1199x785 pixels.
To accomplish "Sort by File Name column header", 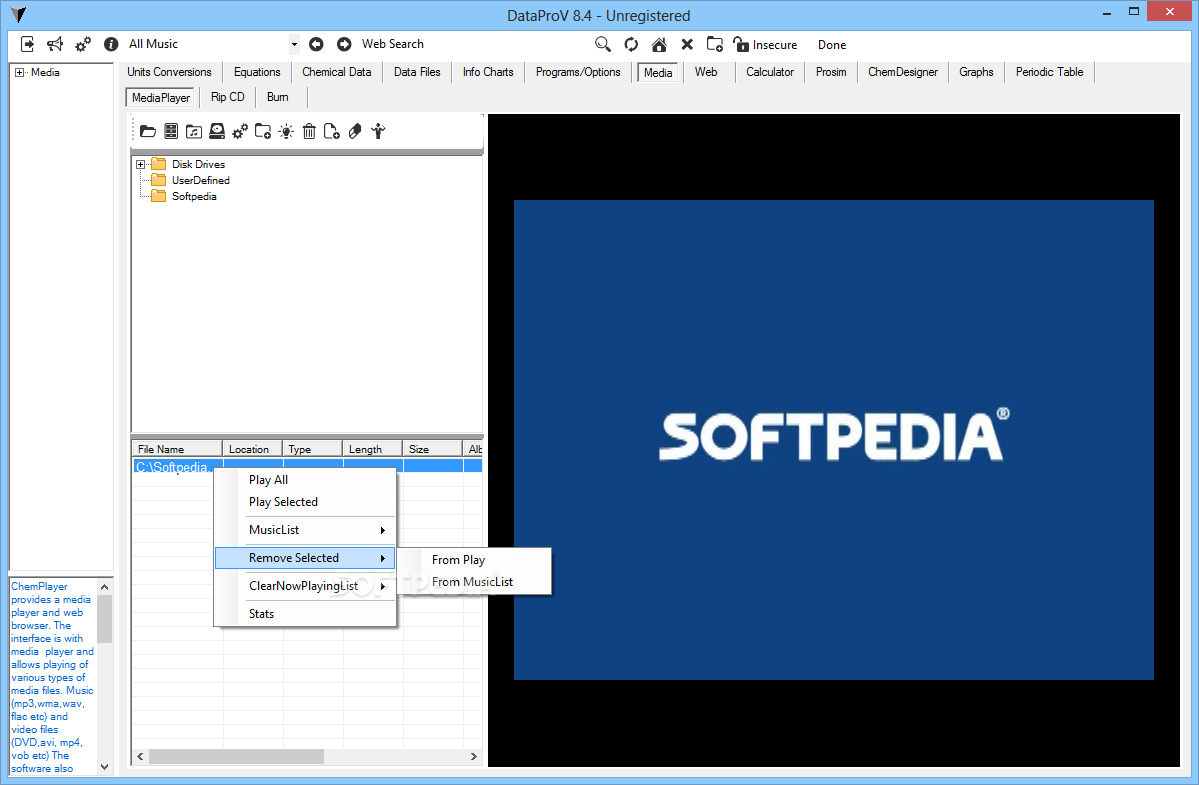I will 177,449.
